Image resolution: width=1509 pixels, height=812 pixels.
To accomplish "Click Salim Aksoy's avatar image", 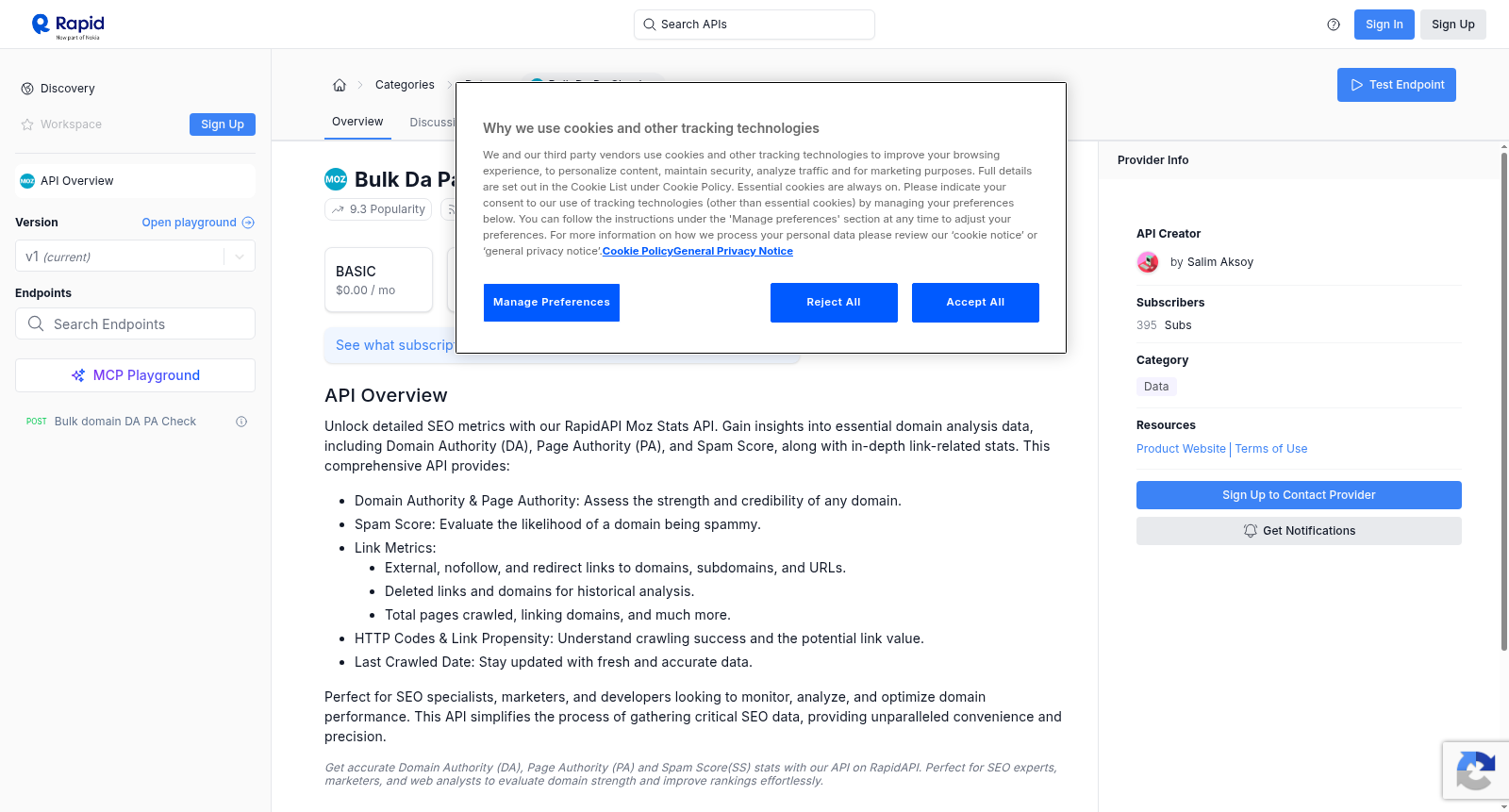I will point(1148,262).
